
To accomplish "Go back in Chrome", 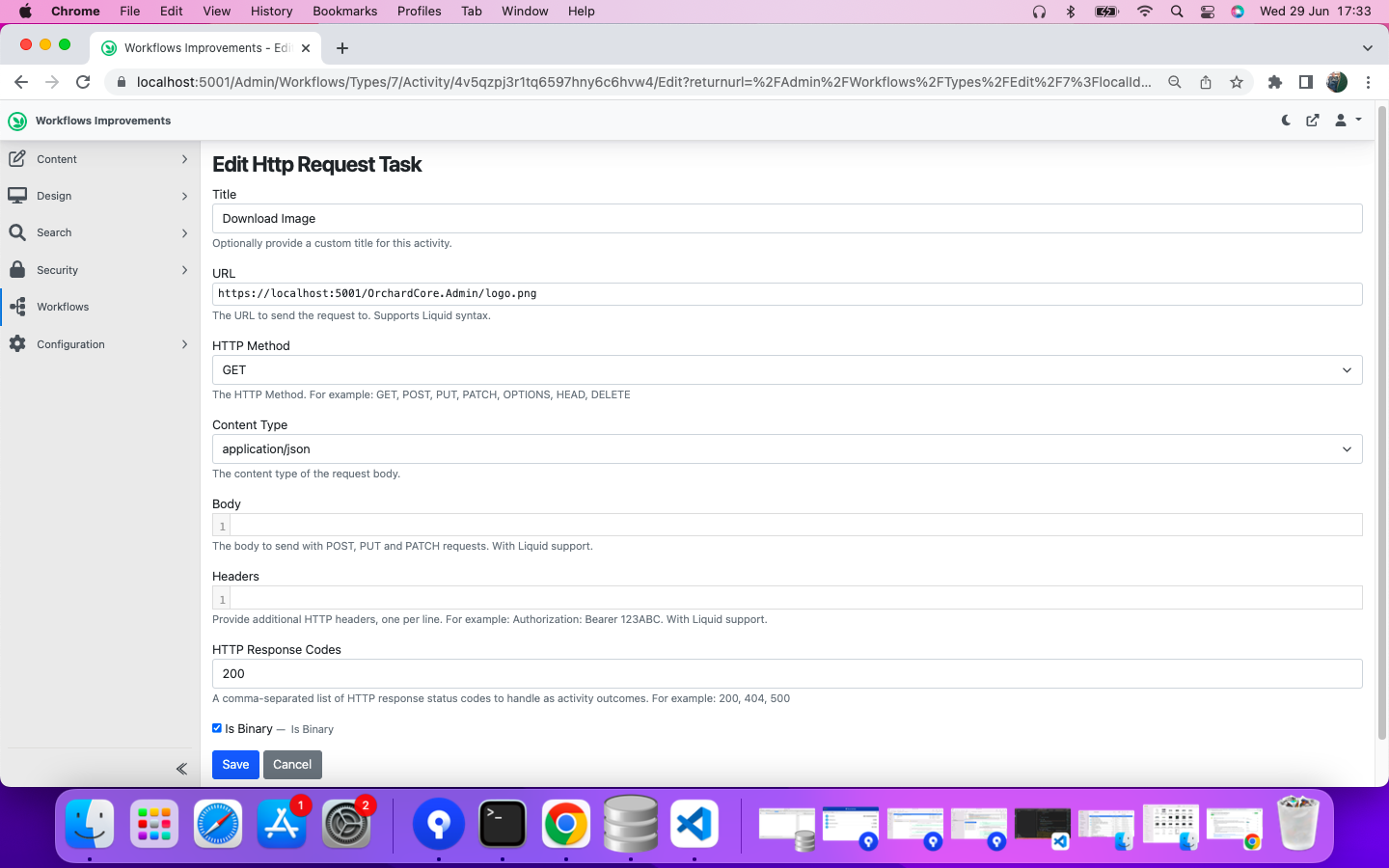I will point(21,82).
